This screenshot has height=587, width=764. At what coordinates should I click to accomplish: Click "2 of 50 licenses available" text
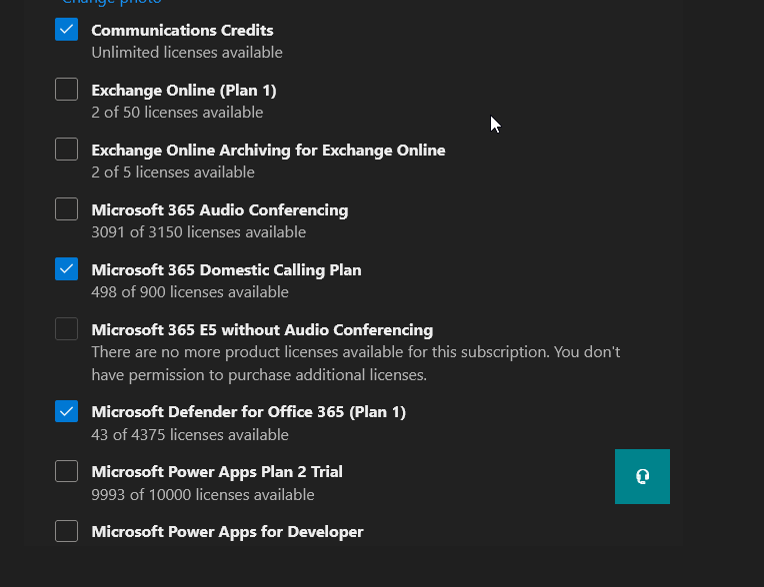(177, 113)
